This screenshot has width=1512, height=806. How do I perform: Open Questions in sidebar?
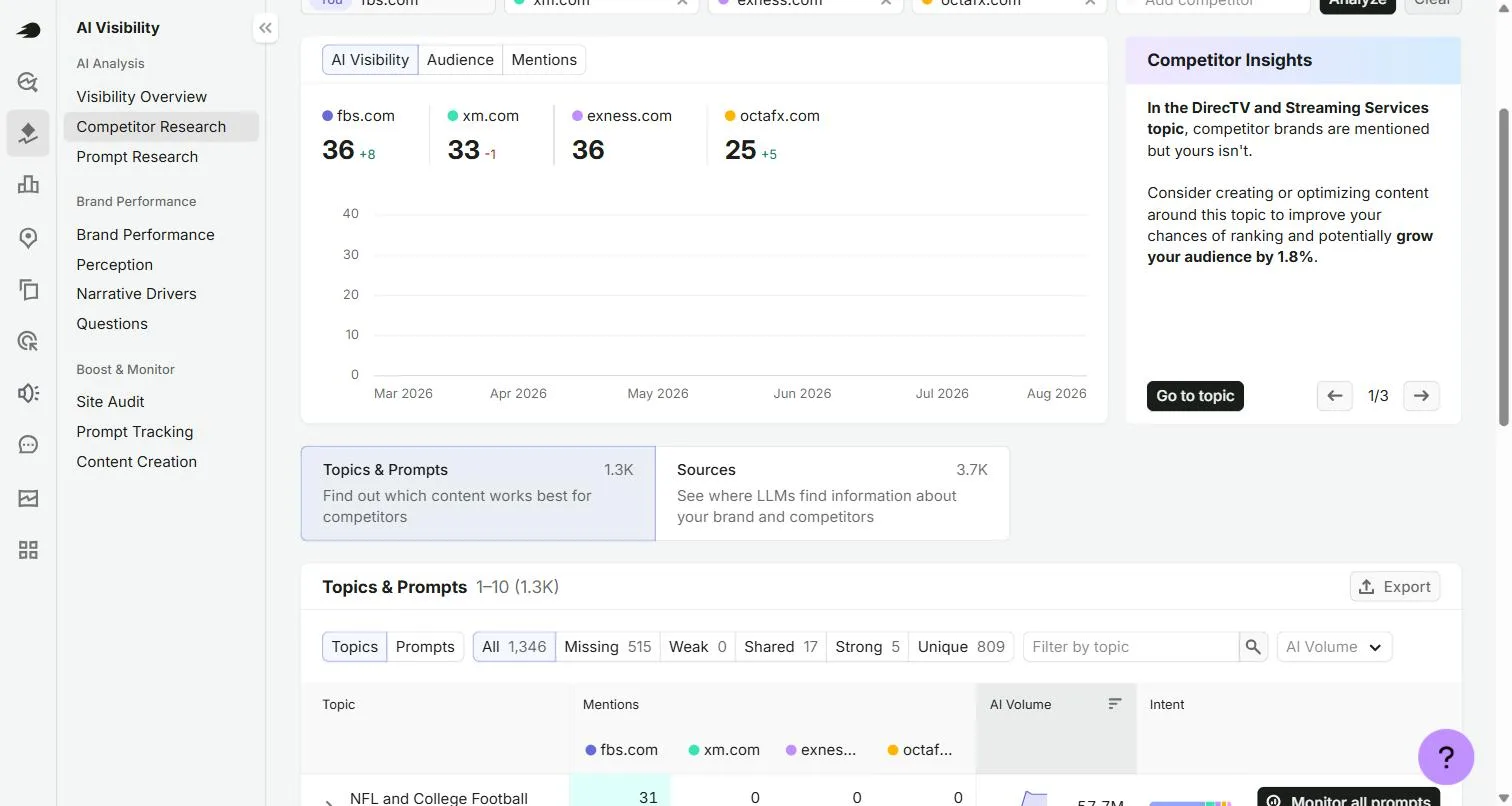coord(112,324)
